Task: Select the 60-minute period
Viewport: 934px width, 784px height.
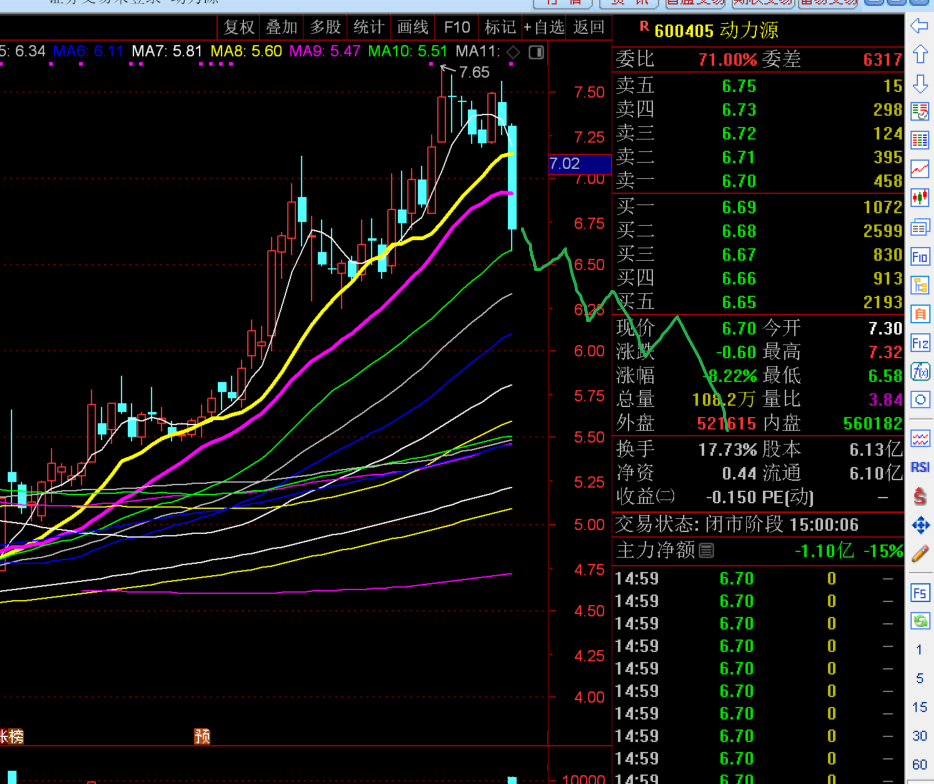Action: (919, 764)
